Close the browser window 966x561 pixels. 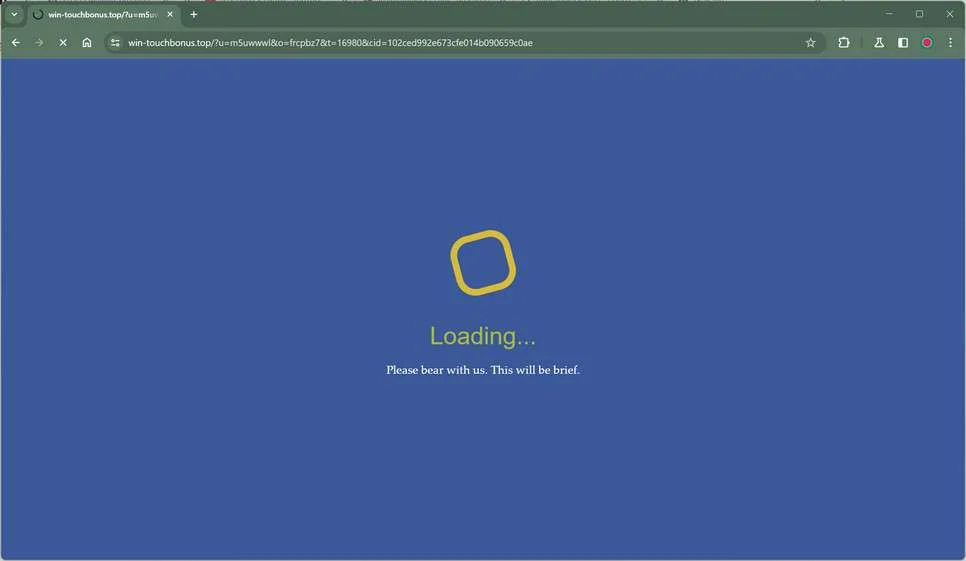[949, 14]
